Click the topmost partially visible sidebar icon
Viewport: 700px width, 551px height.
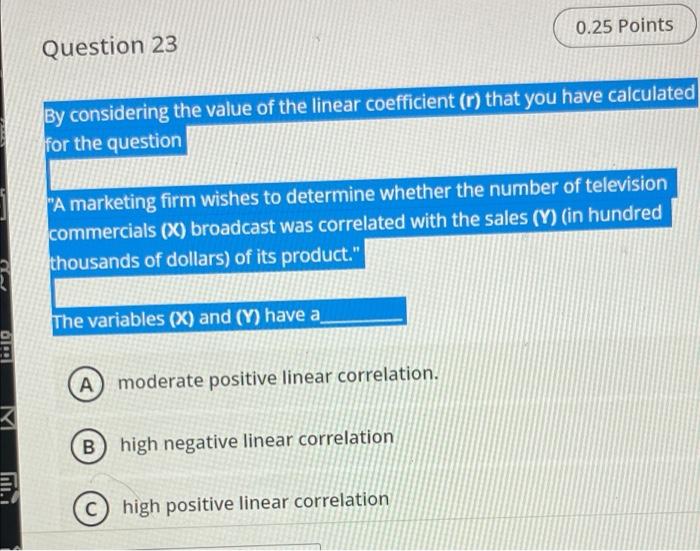2,134
